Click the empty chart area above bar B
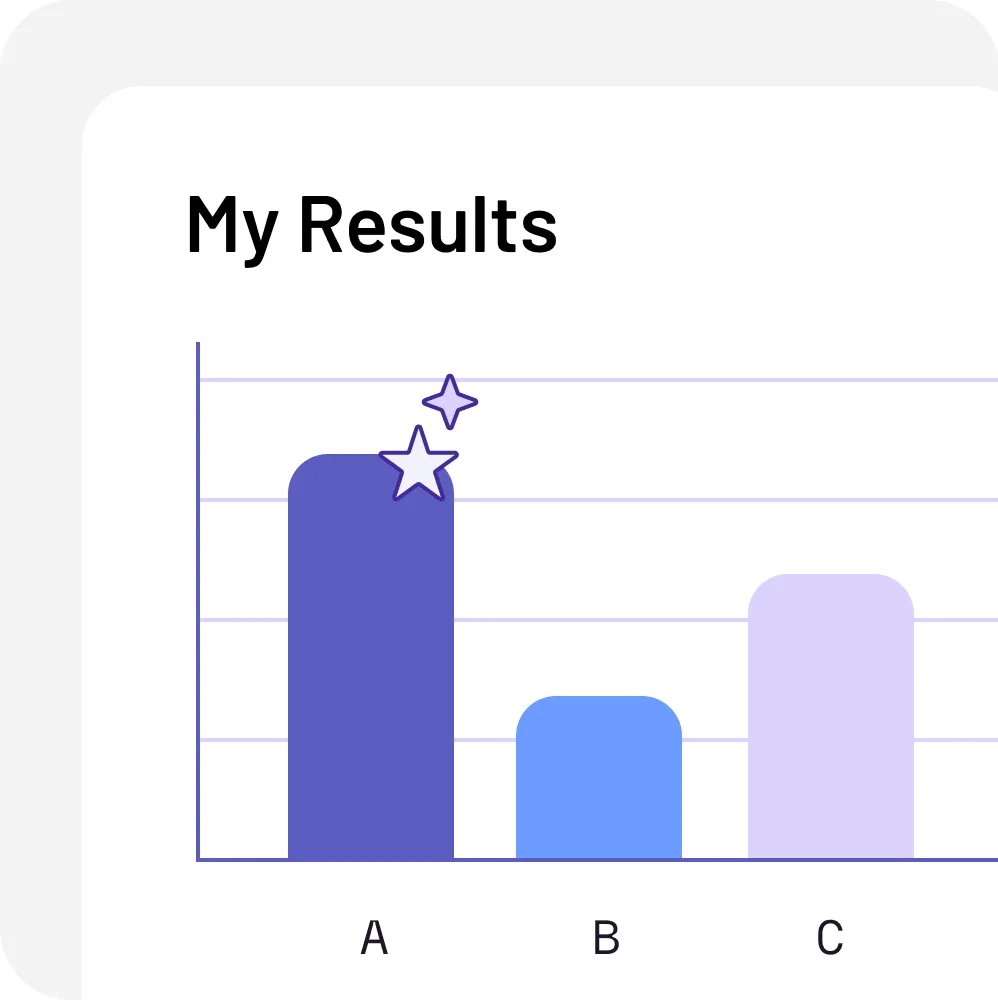 click(599, 561)
